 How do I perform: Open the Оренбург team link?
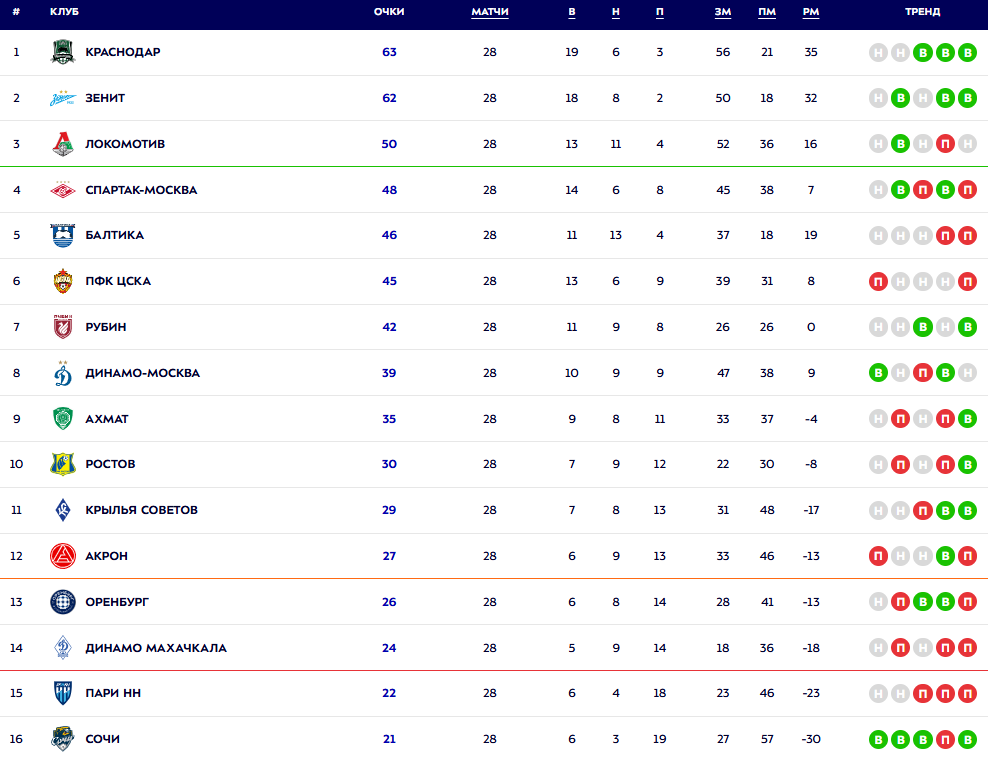click(x=117, y=602)
